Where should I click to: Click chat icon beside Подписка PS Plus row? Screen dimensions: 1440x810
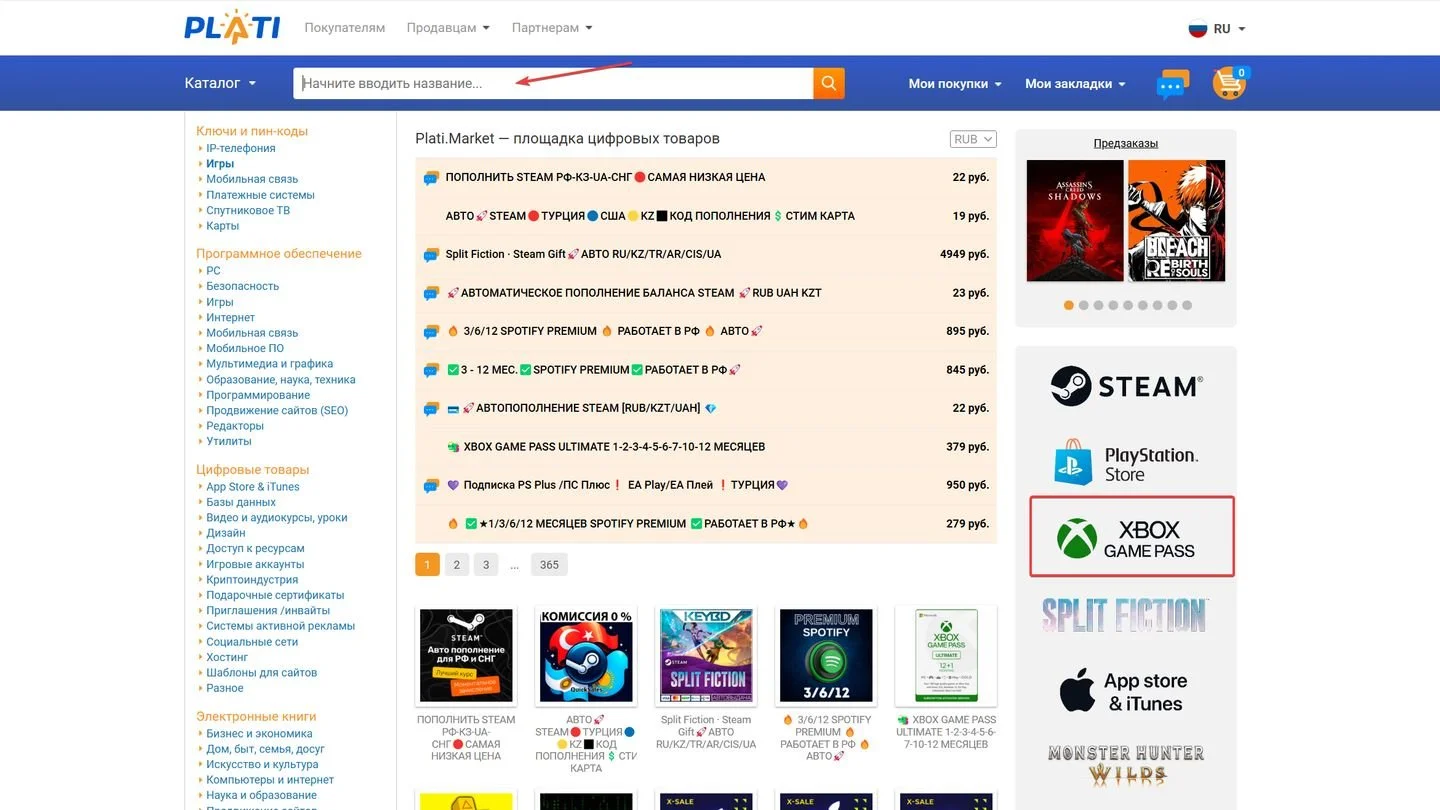(431, 486)
